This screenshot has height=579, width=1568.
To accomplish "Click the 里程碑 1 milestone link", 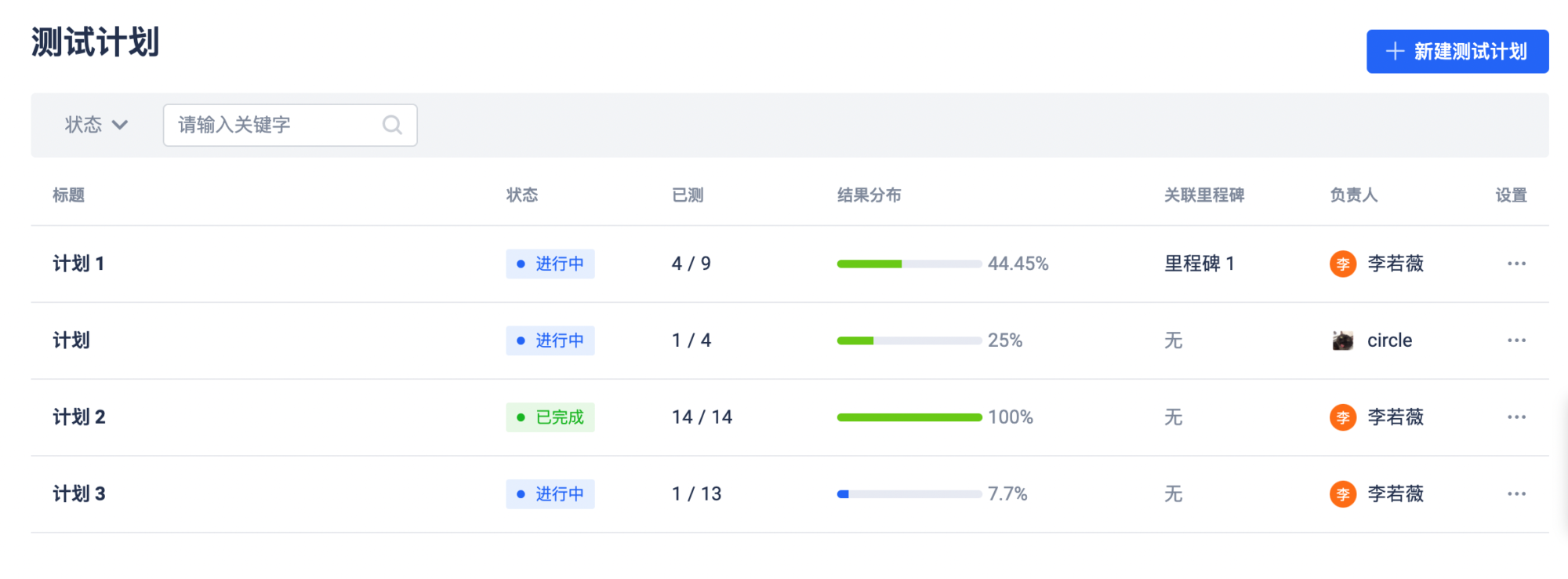I will click(x=1199, y=264).
